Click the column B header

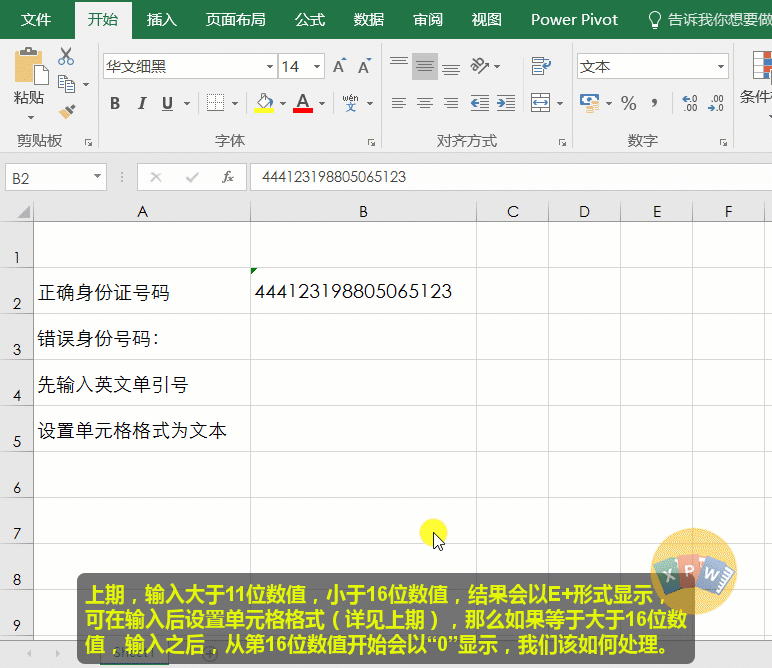(x=363, y=212)
